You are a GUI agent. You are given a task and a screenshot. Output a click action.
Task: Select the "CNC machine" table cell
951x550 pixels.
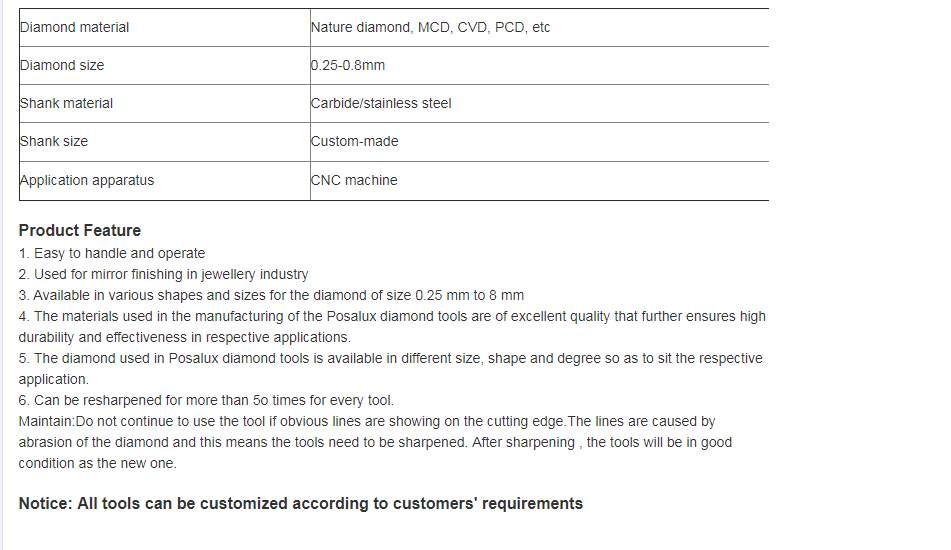(539, 181)
